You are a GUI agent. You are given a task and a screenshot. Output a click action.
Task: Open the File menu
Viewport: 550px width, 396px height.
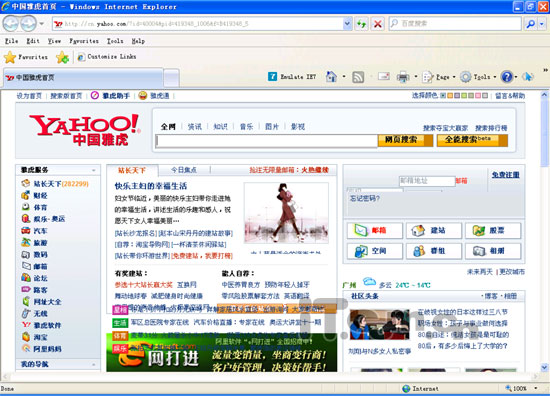pyautogui.click(x=12, y=41)
